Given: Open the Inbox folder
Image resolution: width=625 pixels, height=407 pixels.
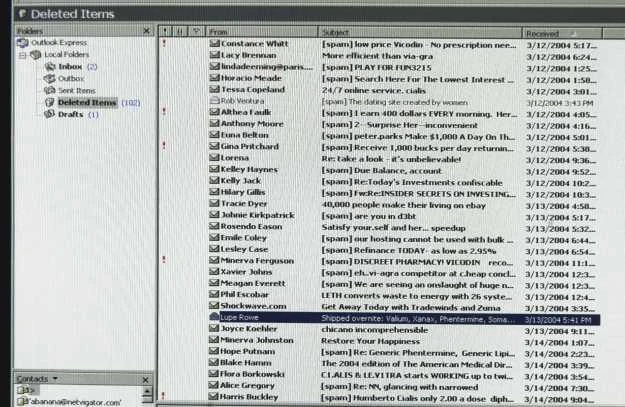Looking at the screenshot, I should (69, 66).
